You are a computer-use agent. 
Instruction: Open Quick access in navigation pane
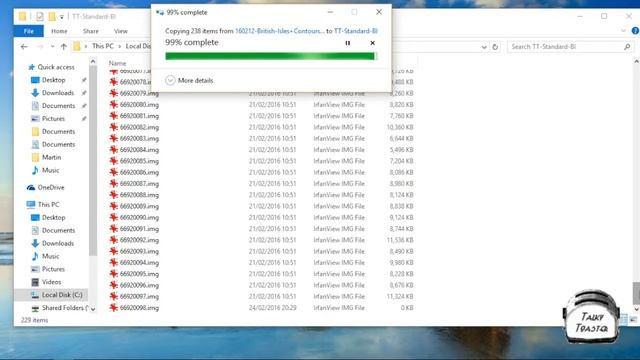click(x=56, y=67)
